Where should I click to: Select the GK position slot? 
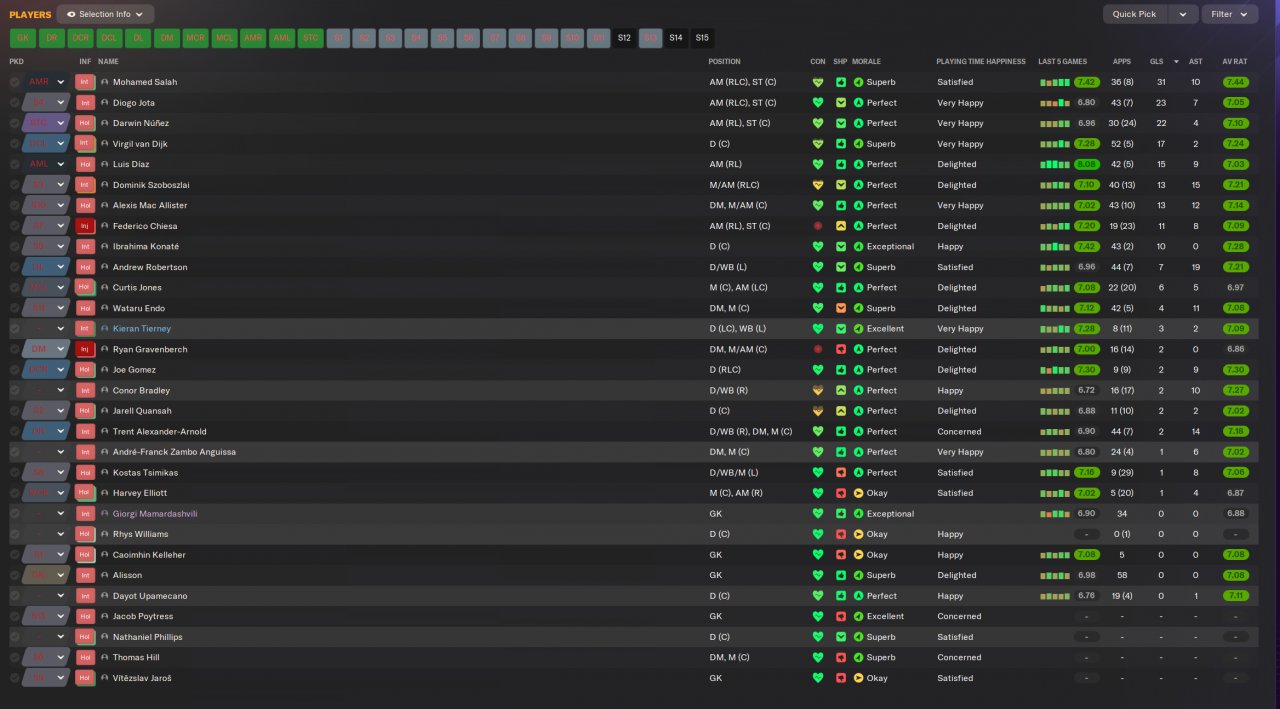(x=22, y=38)
